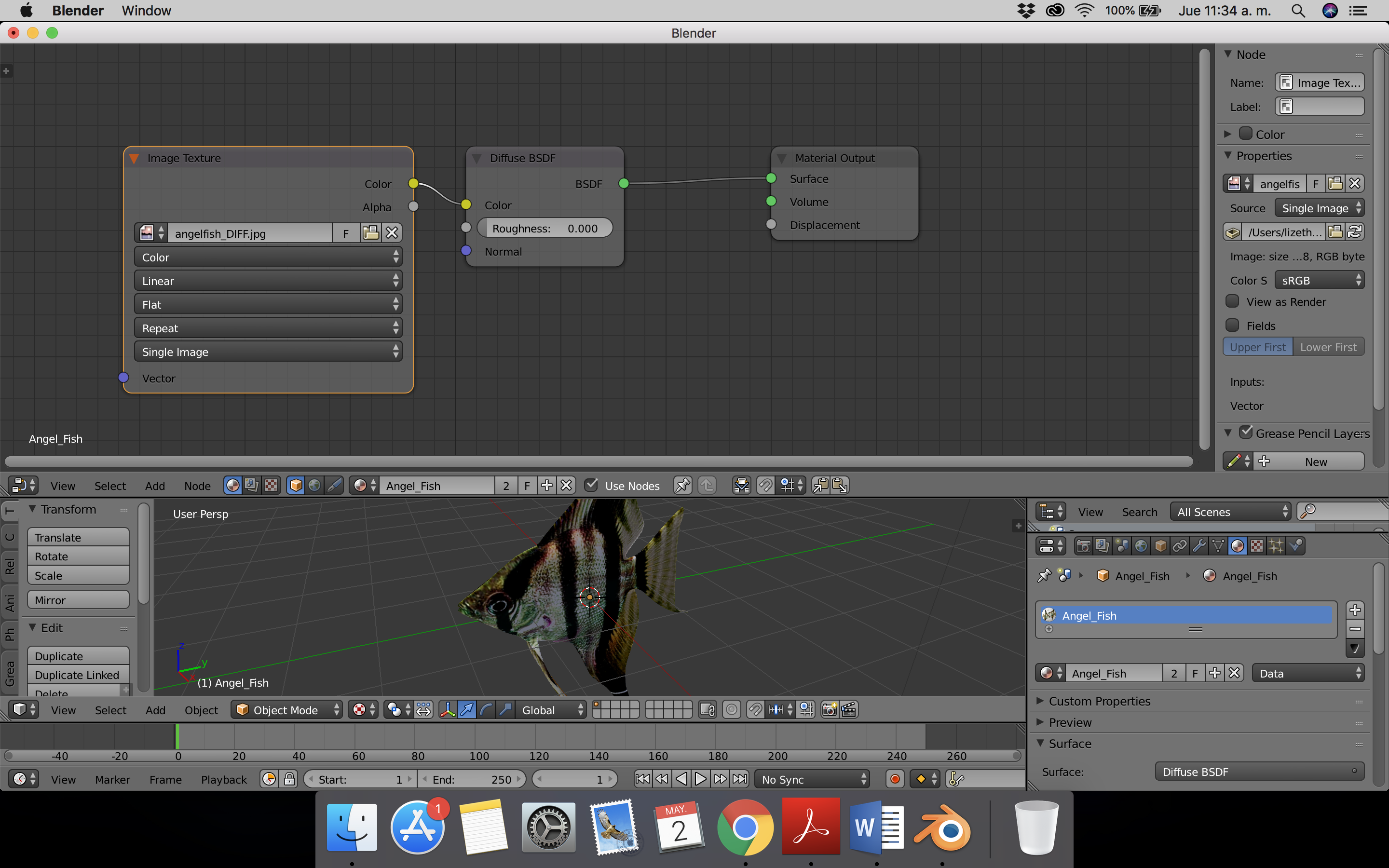Open the Modifiers wrench tab
Screen dimensions: 1389x868
tap(1199, 546)
